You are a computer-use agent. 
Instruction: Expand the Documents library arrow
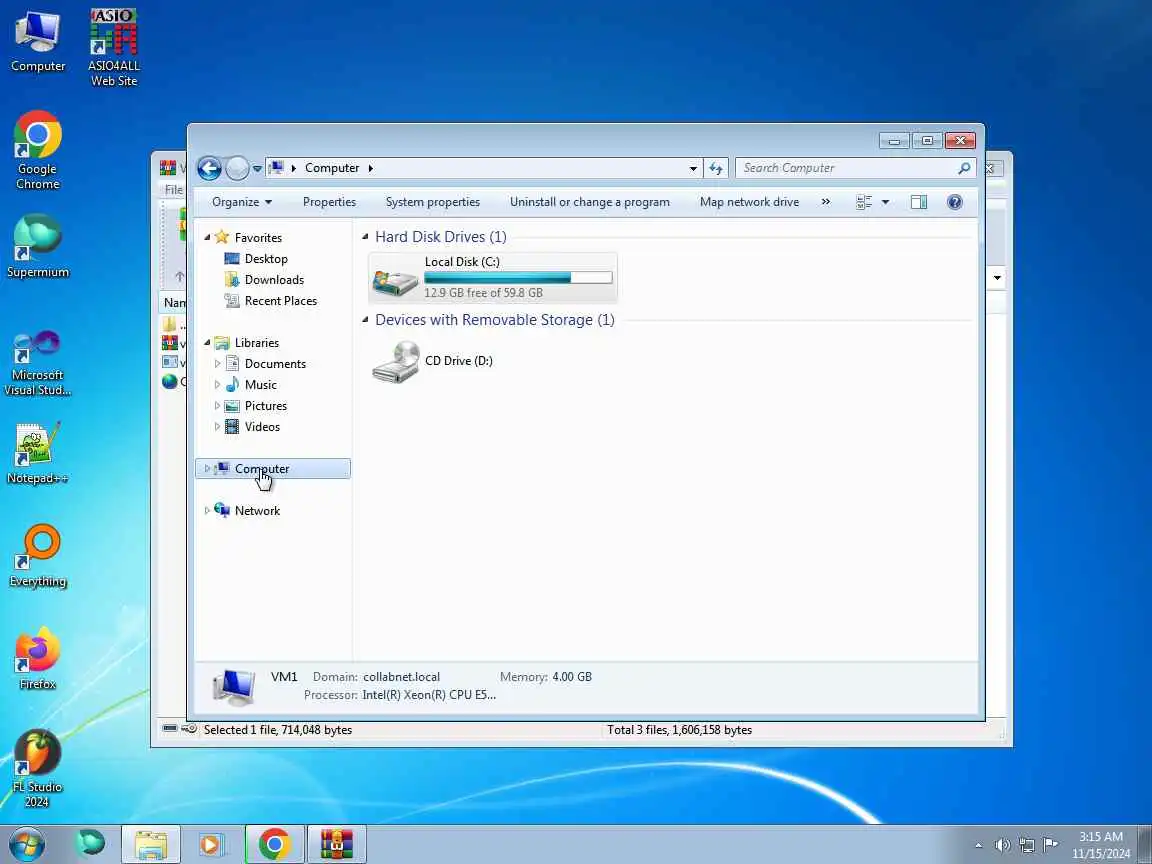tap(217, 364)
